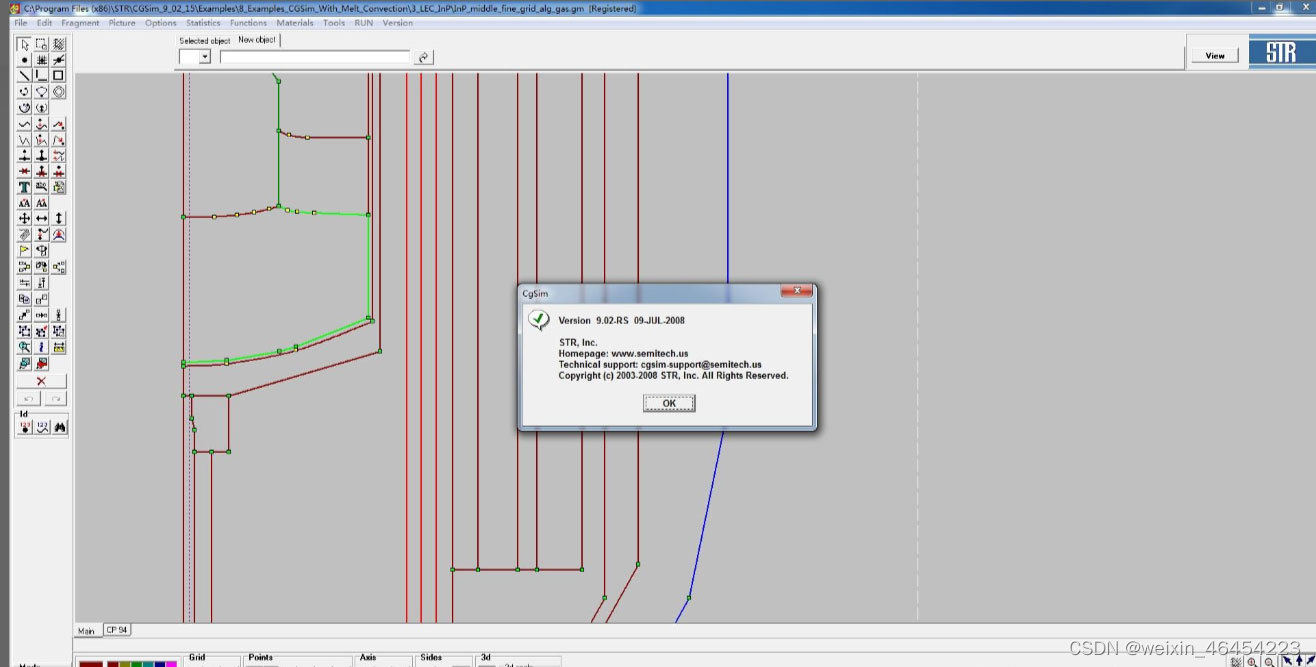Select the T text label tool
Screen dimensions: 1316x667
24,187
